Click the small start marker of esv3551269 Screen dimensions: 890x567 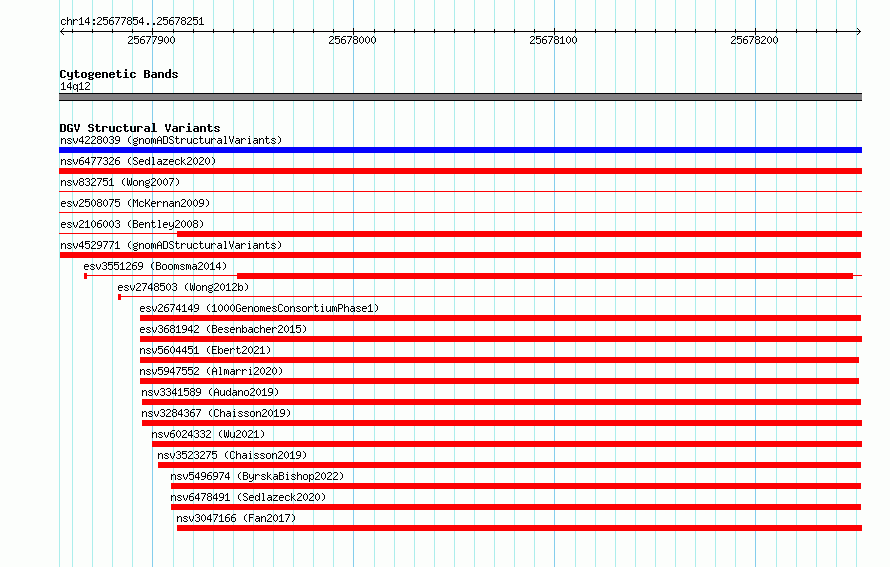85,276
